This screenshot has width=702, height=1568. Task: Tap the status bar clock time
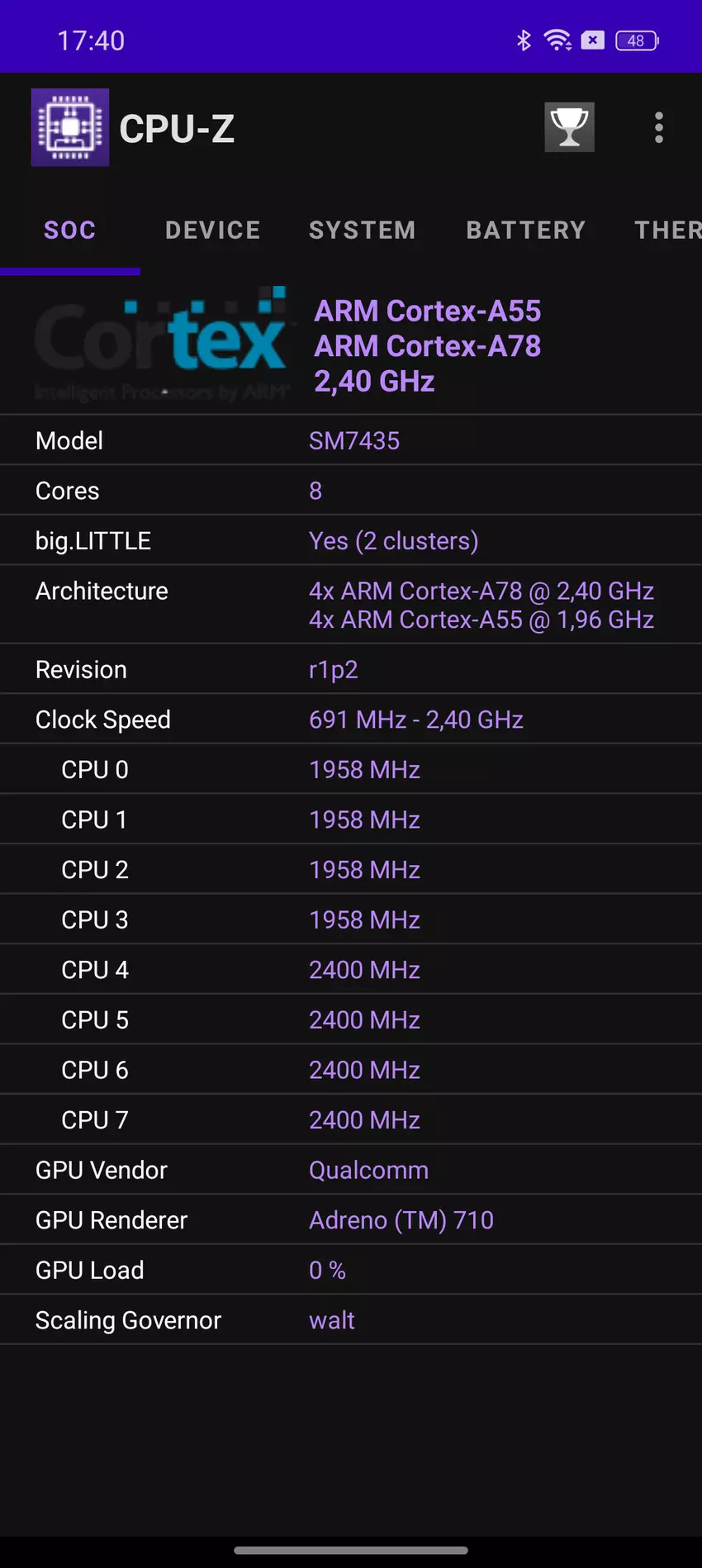pyautogui.click(x=91, y=40)
